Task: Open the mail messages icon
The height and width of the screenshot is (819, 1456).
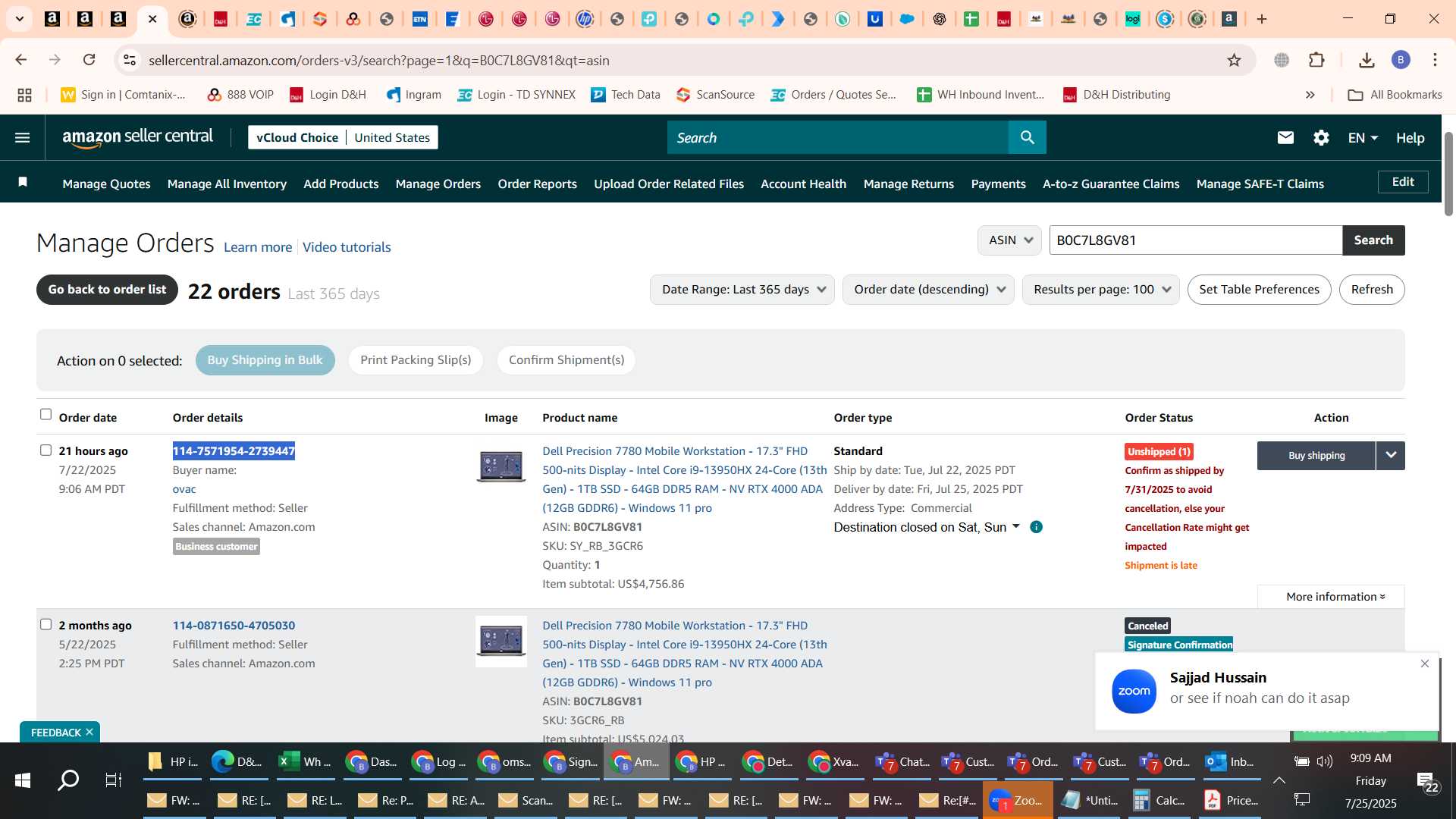Action: (x=1285, y=137)
